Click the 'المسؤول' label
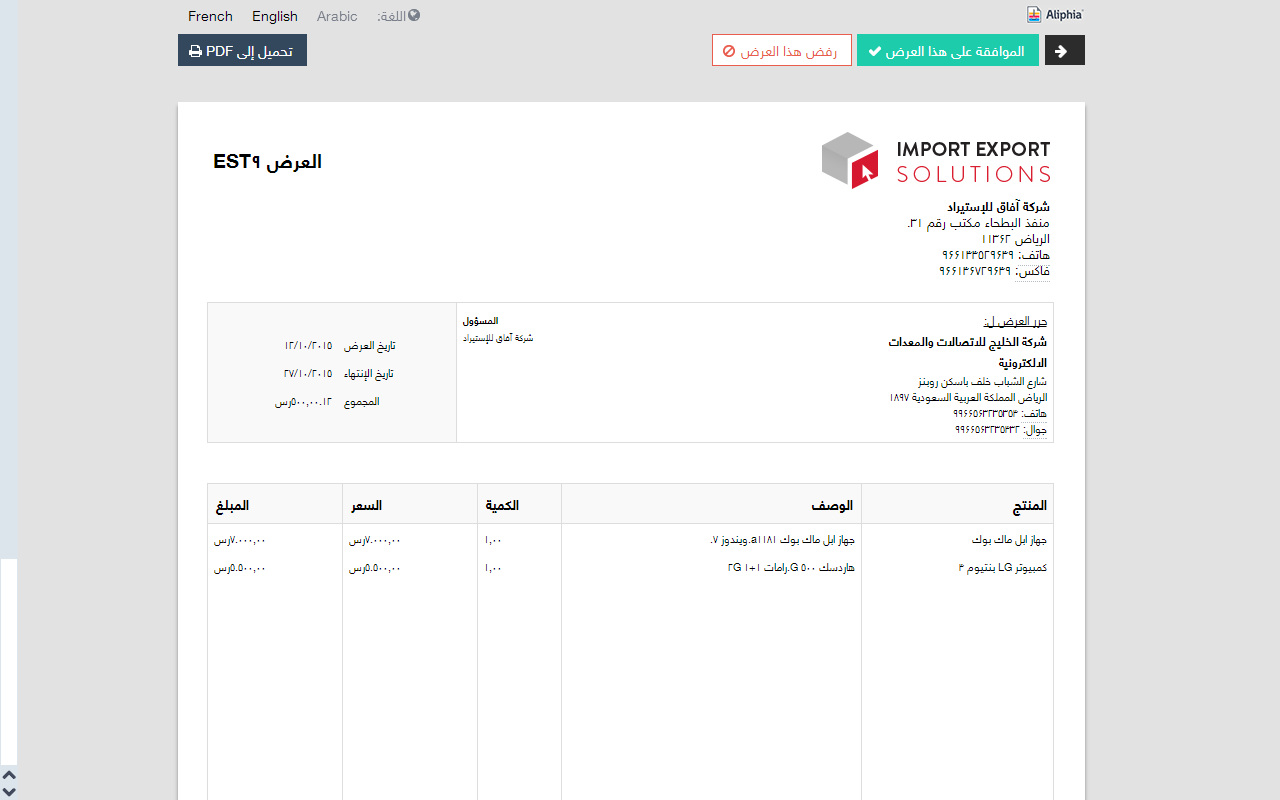 (480, 321)
